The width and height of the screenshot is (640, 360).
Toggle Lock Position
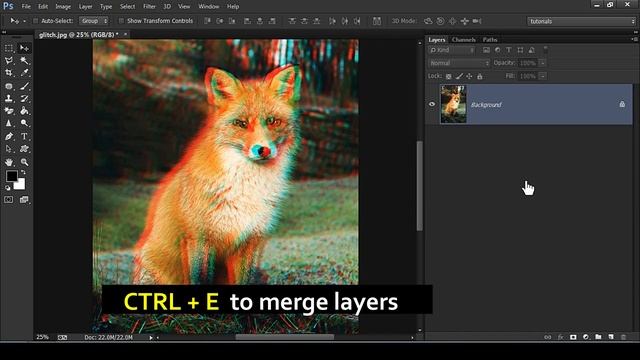469,76
